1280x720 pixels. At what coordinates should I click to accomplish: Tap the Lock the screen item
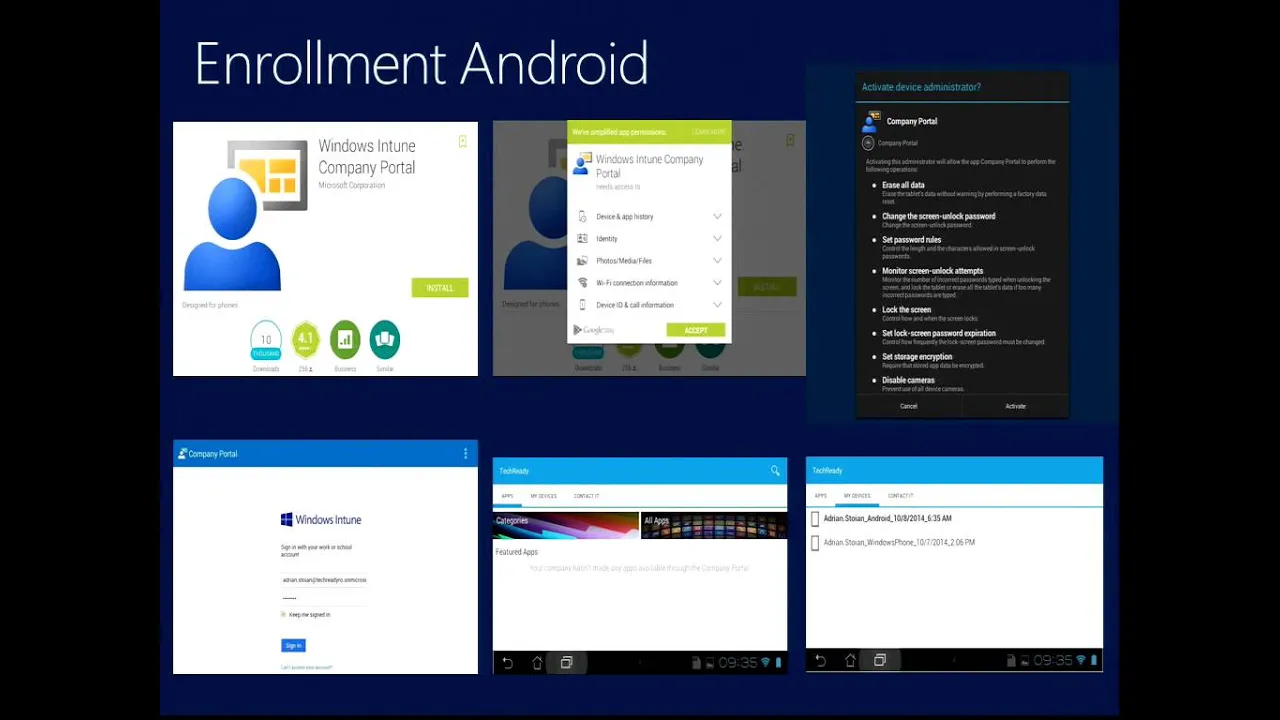906,310
